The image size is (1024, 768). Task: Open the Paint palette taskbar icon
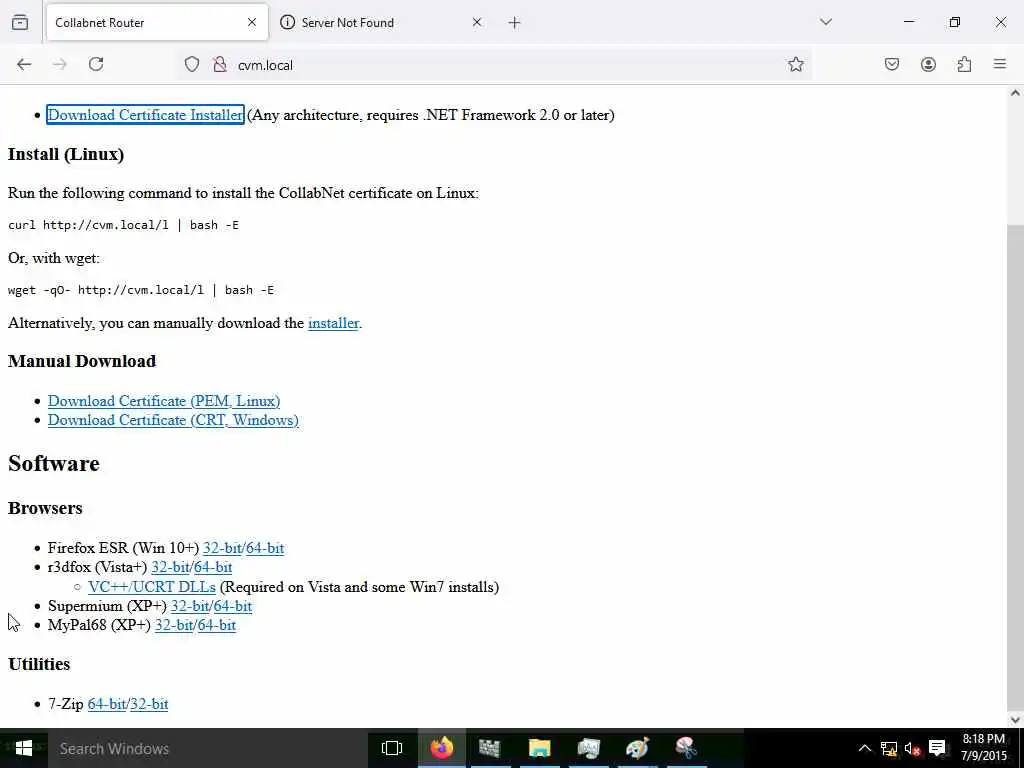pyautogui.click(x=637, y=748)
